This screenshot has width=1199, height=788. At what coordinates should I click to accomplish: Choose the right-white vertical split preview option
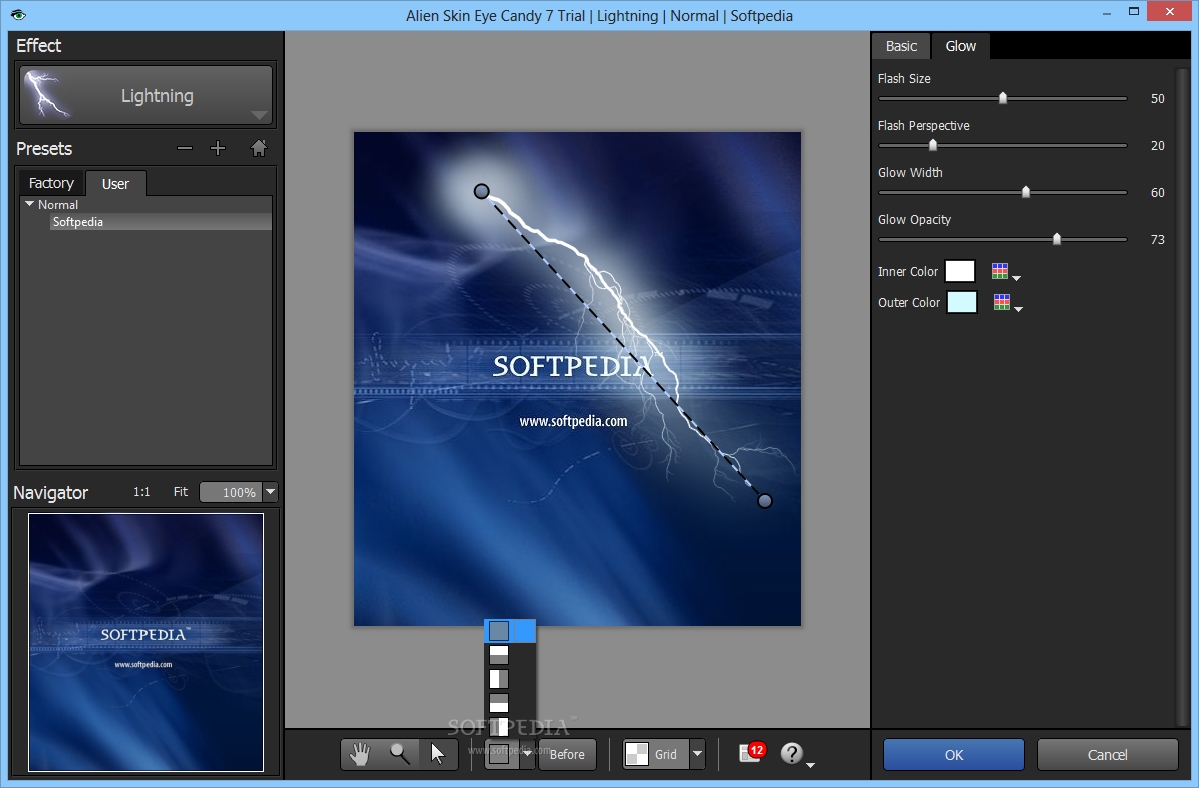click(x=499, y=727)
